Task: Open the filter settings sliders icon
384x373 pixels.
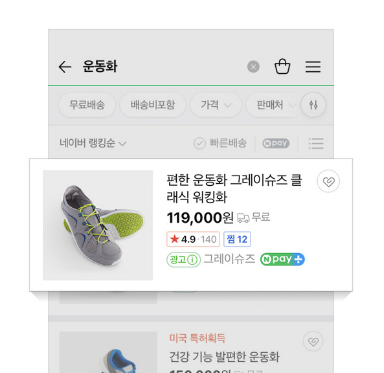Action: (x=313, y=105)
